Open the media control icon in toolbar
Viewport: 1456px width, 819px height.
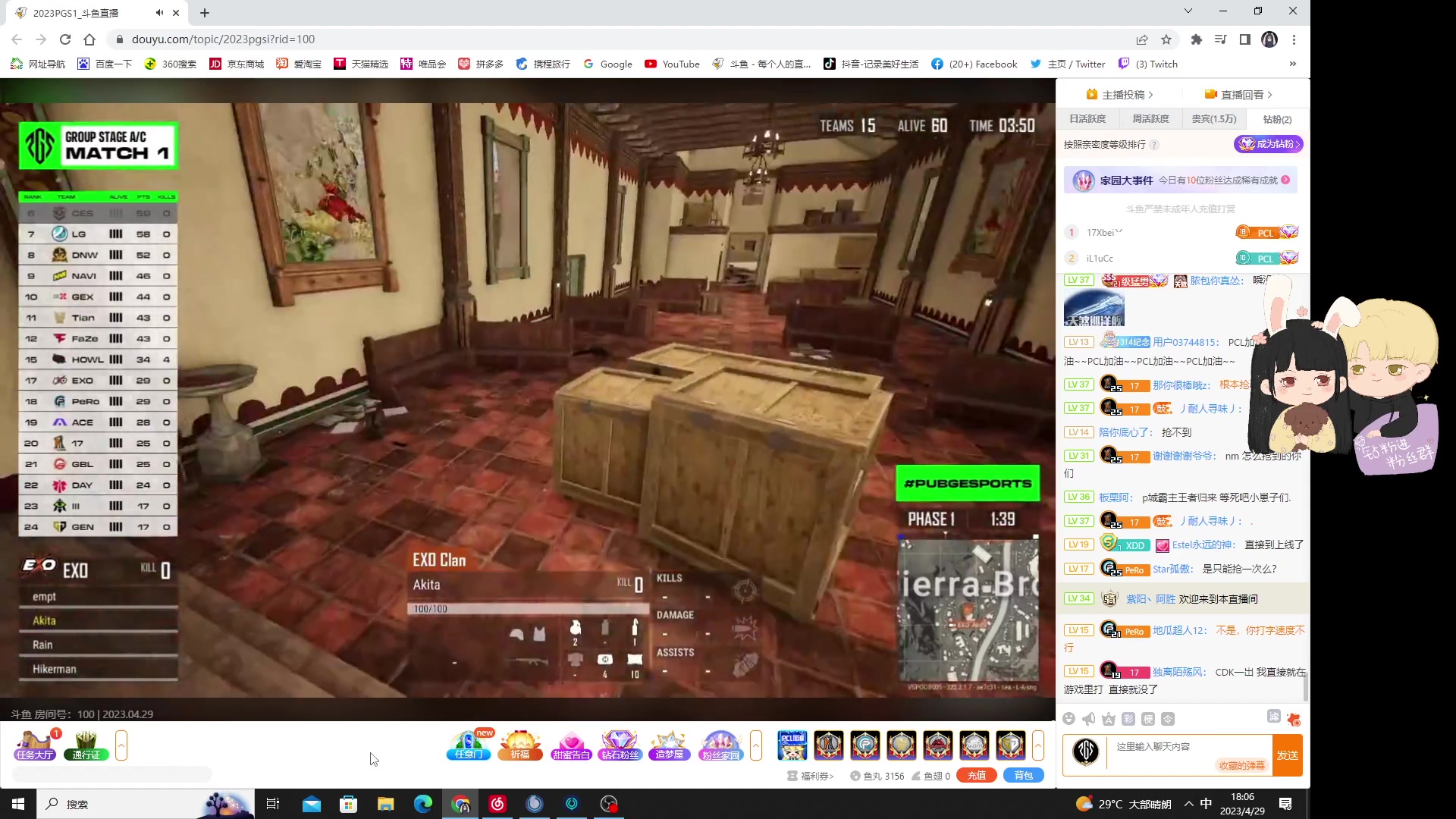(x=1221, y=39)
